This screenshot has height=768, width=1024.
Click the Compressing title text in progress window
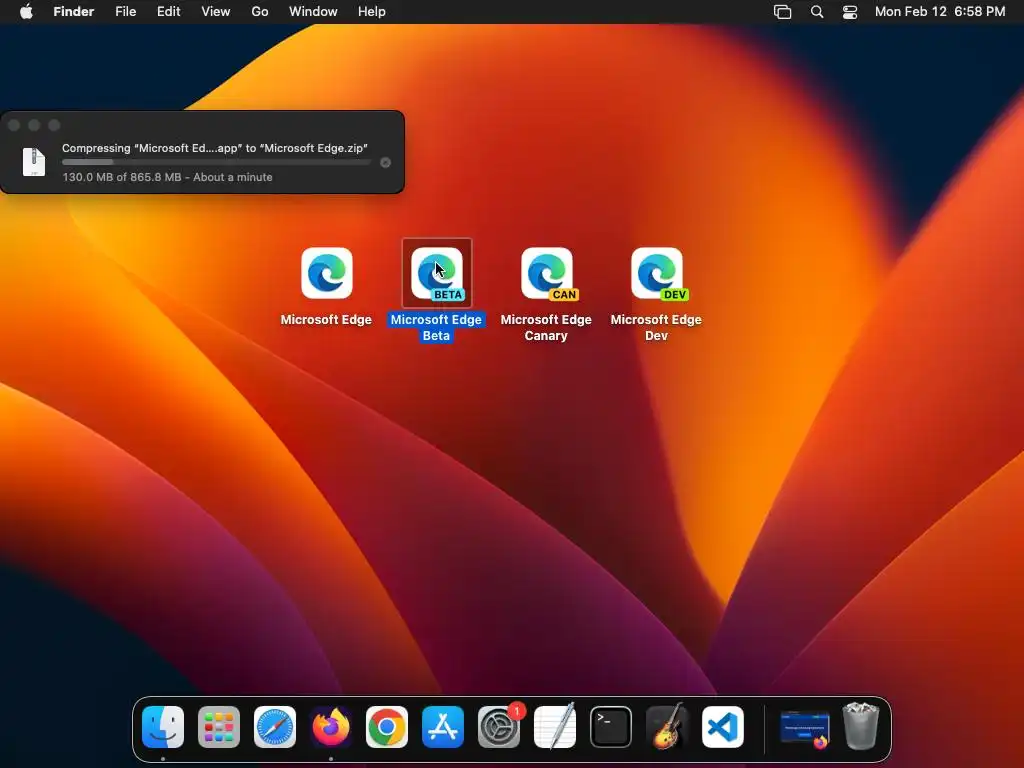[215, 148]
